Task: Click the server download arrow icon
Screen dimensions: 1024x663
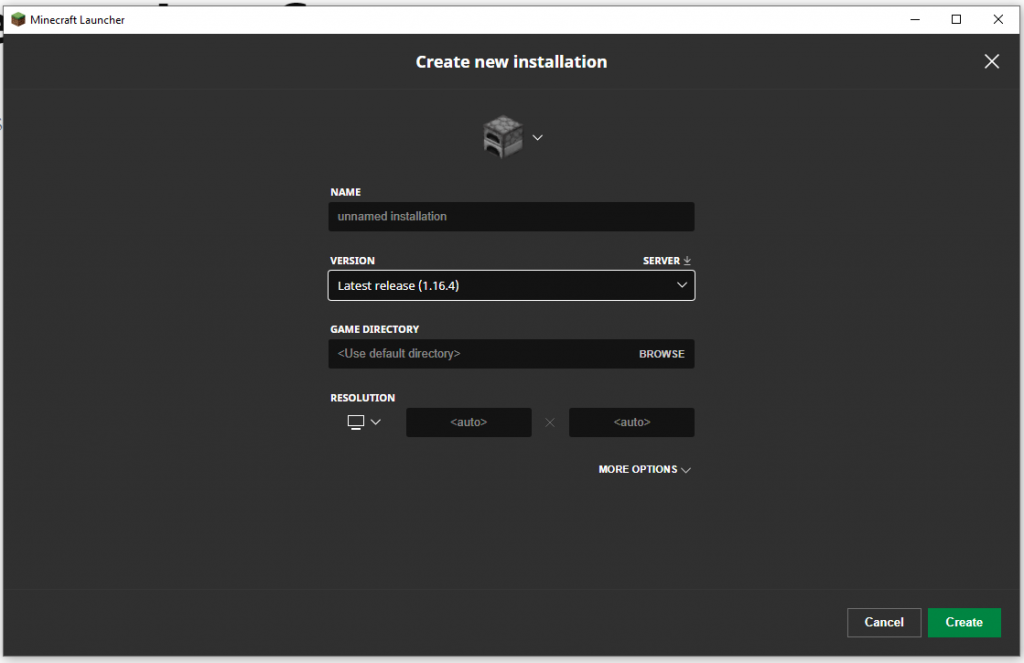Action: (x=687, y=261)
